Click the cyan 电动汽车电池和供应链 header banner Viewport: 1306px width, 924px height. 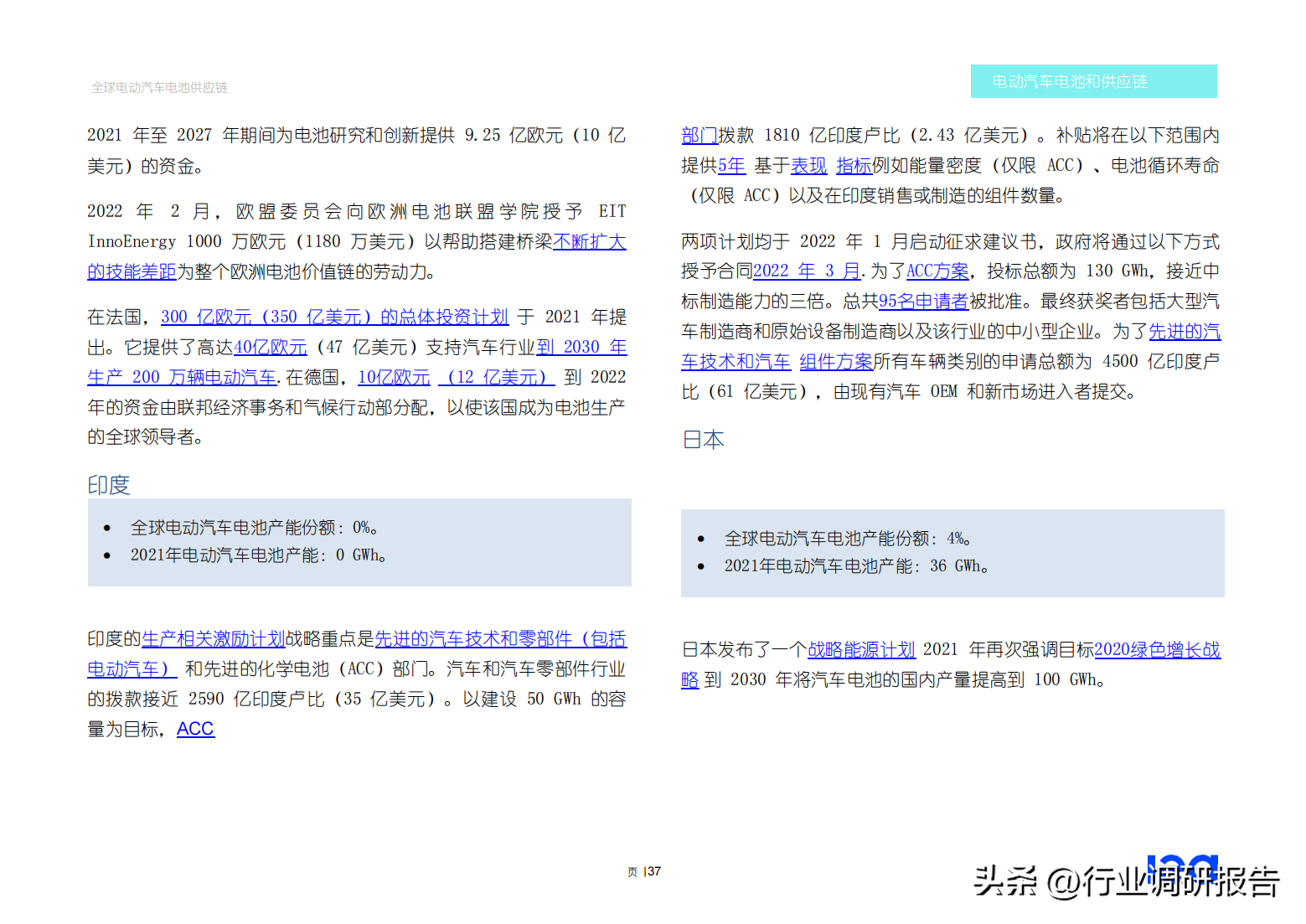pyautogui.click(x=1093, y=81)
